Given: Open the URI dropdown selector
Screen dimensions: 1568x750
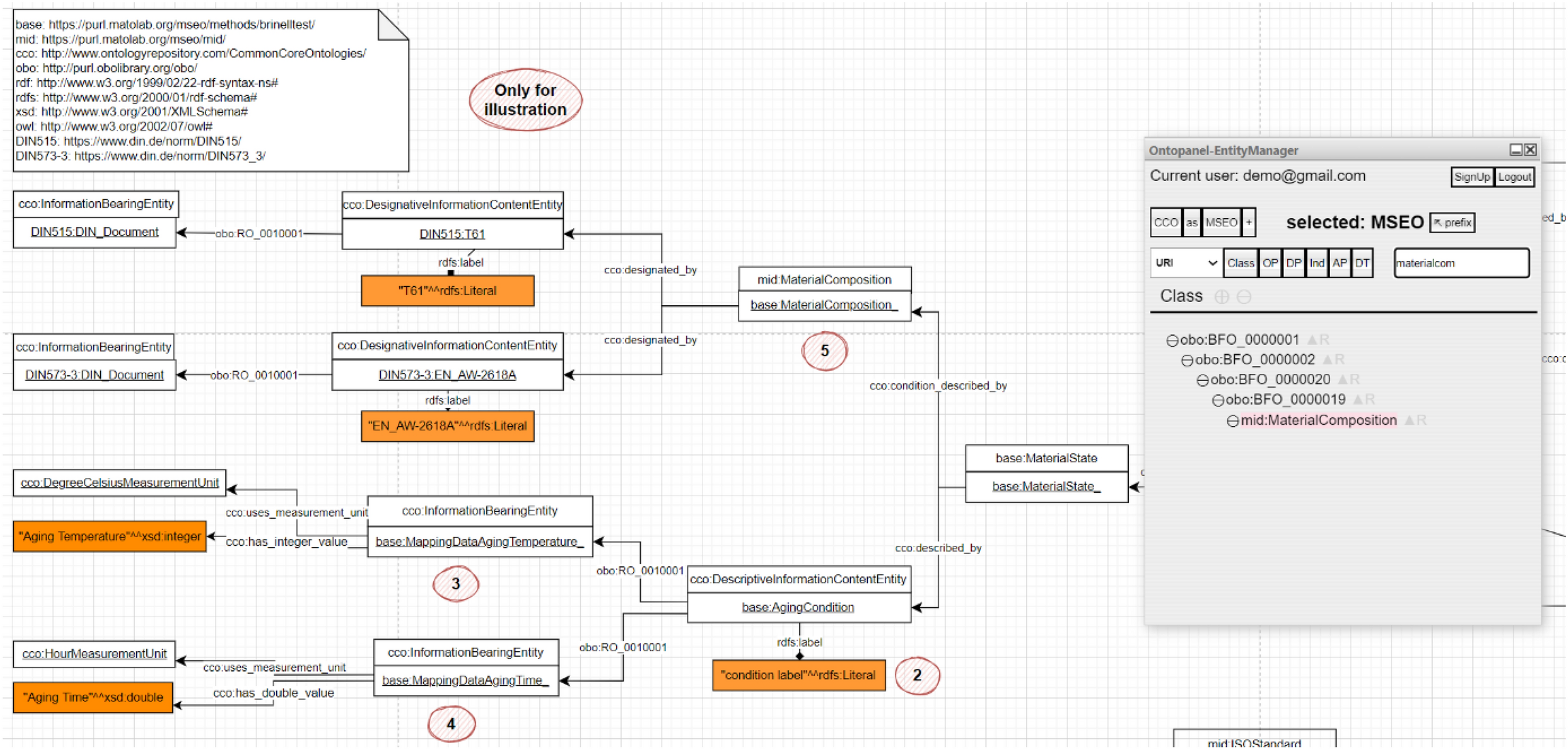Looking at the screenshot, I should click(x=1185, y=263).
